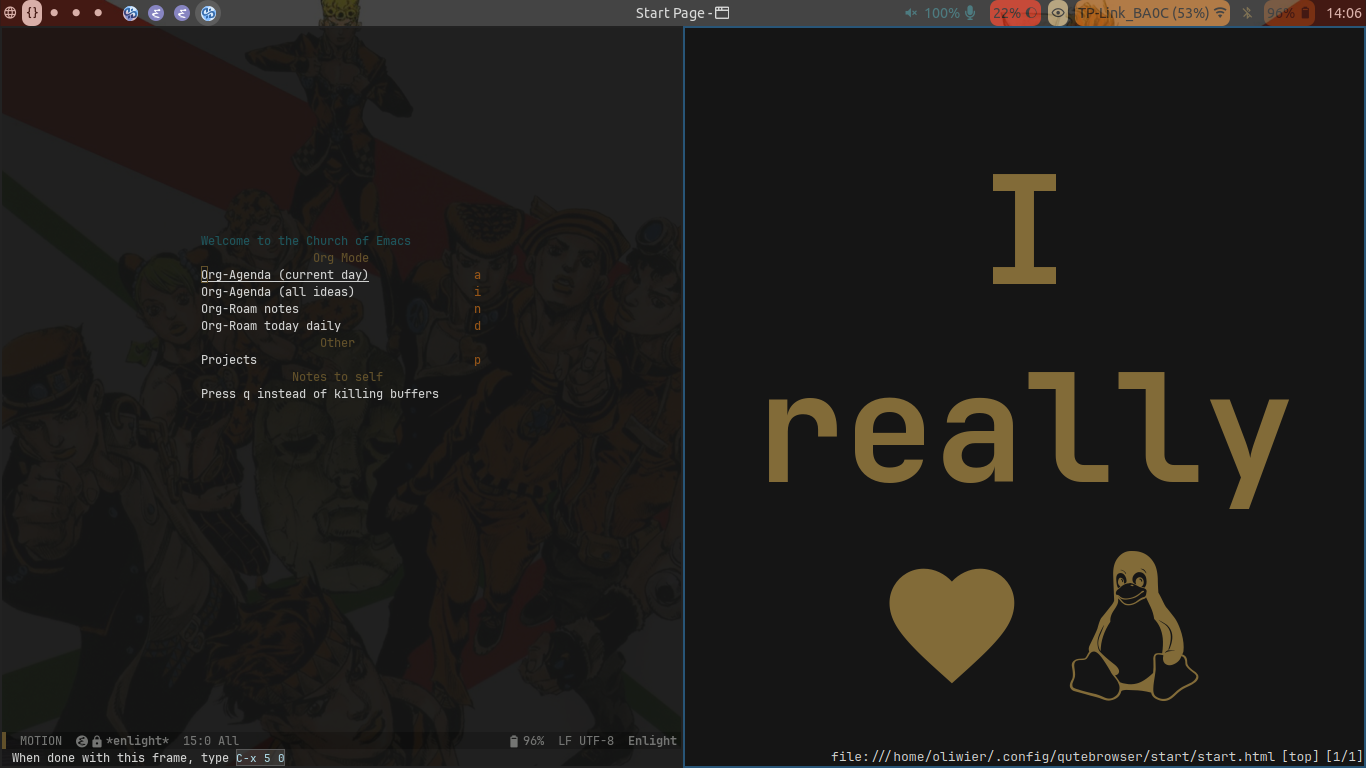The height and width of the screenshot is (768, 1366).
Task: Open the Projects entry in Emacs
Action: [229, 360]
